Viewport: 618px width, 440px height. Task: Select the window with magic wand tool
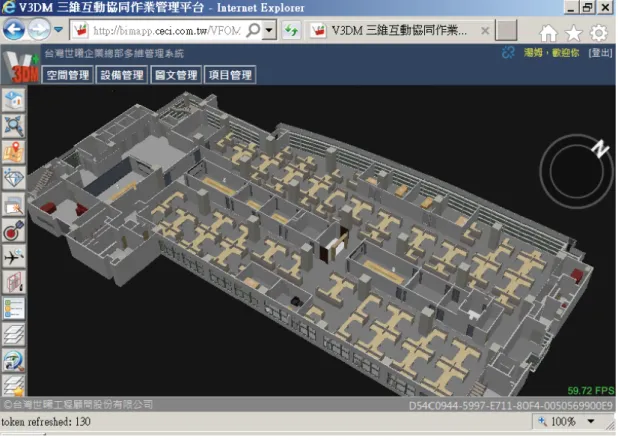click(14, 204)
